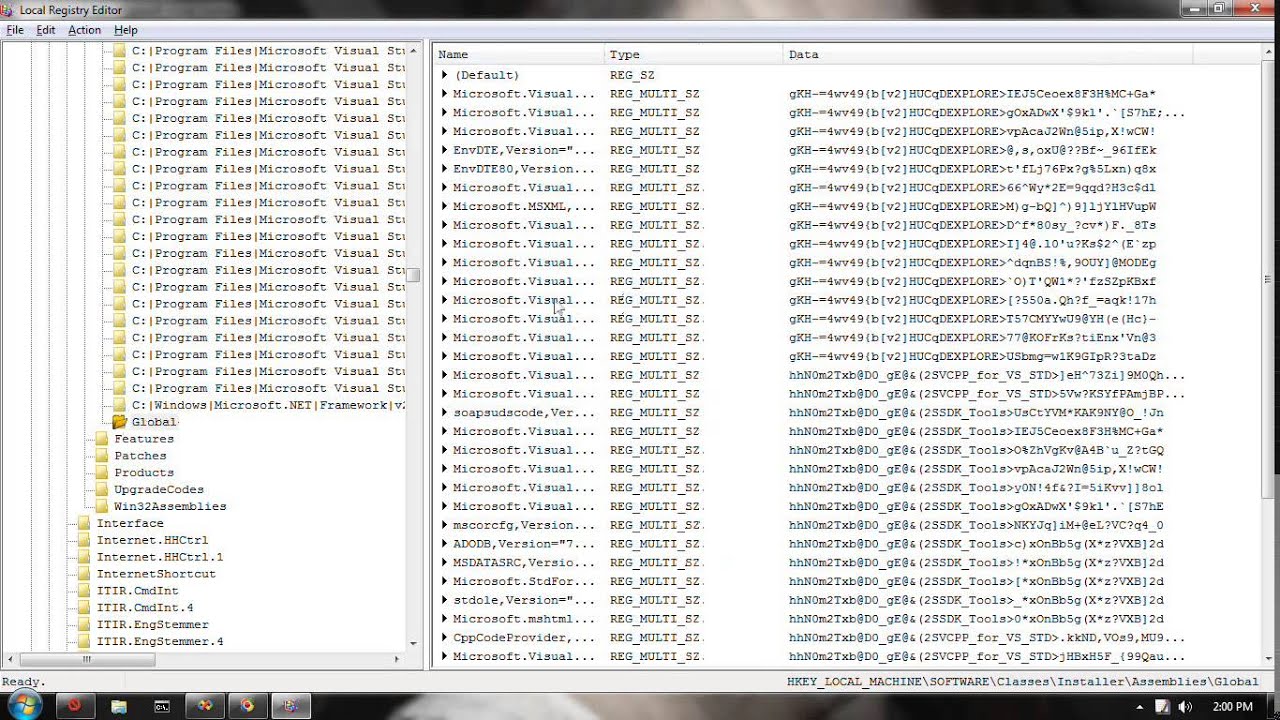
Task: Click the Features folder icon
Action: (x=102, y=439)
